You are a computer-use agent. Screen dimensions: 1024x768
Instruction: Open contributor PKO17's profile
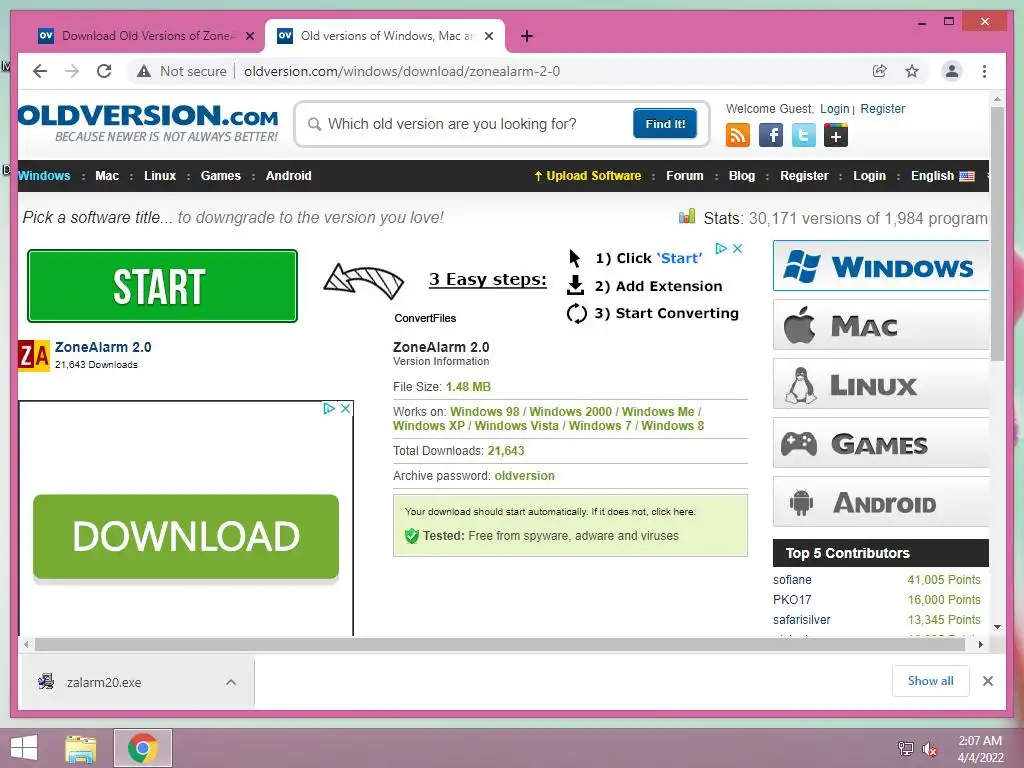pos(792,600)
